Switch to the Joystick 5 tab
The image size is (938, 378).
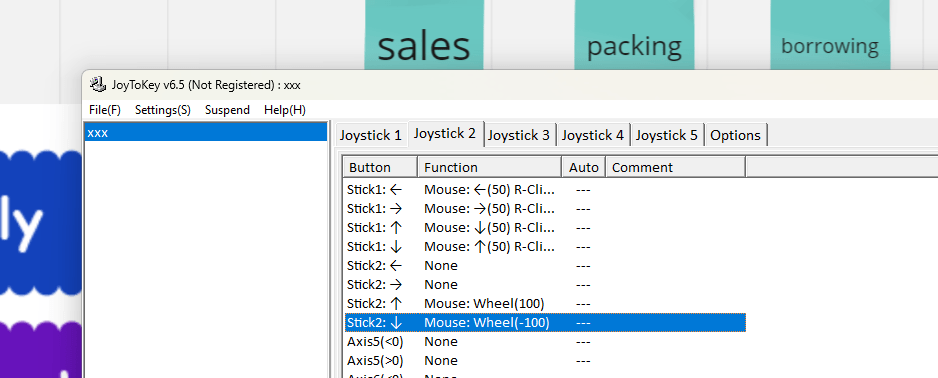coord(667,135)
